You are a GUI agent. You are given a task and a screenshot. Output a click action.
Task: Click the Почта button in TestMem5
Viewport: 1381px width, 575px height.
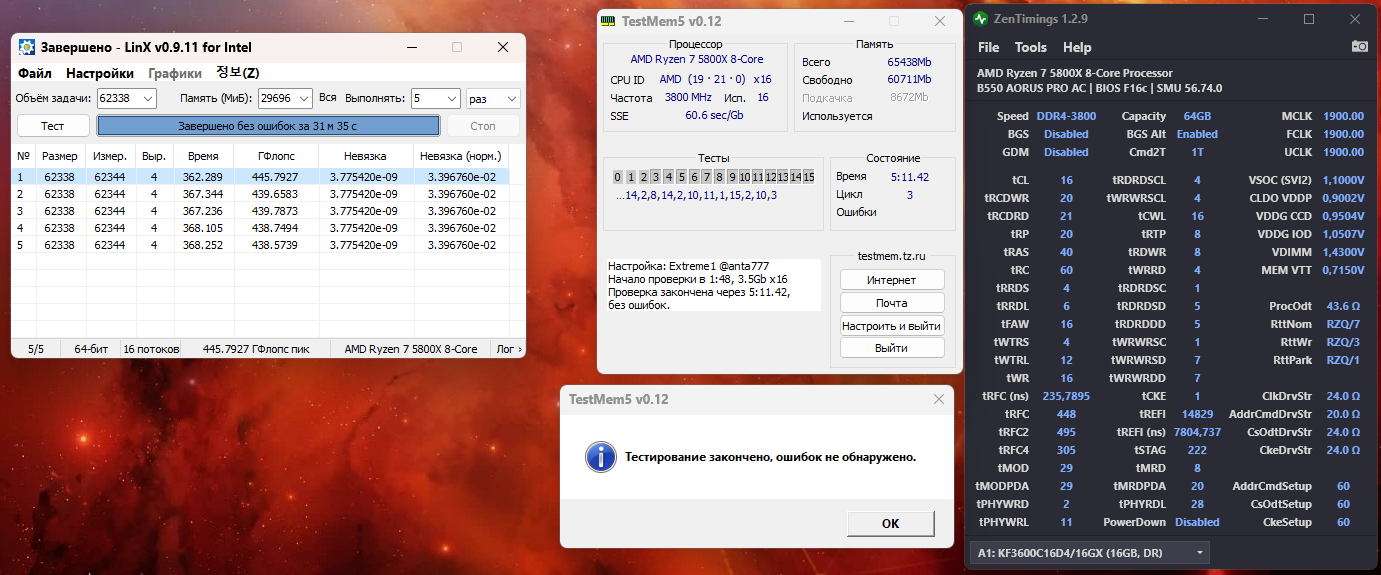(891, 303)
